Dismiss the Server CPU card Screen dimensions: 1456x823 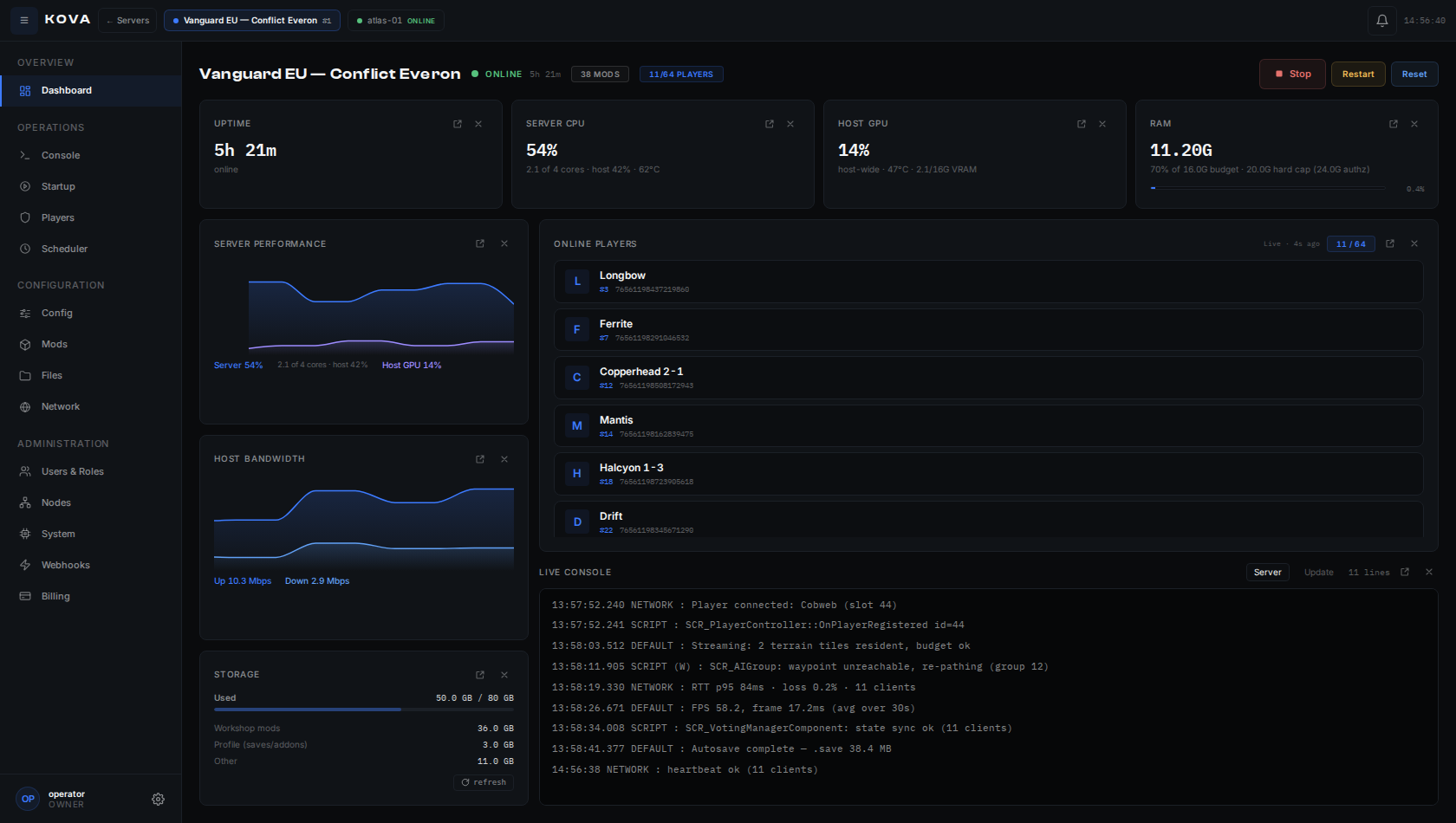tap(790, 124)
